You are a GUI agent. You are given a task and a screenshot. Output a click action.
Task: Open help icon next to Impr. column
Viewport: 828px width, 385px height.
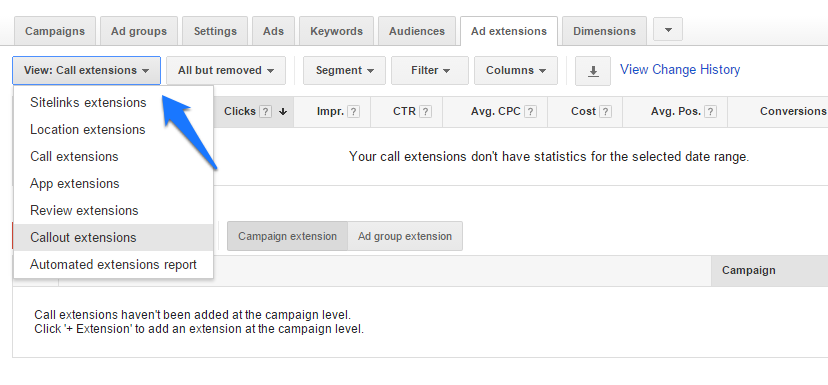[x=354, y=111]
